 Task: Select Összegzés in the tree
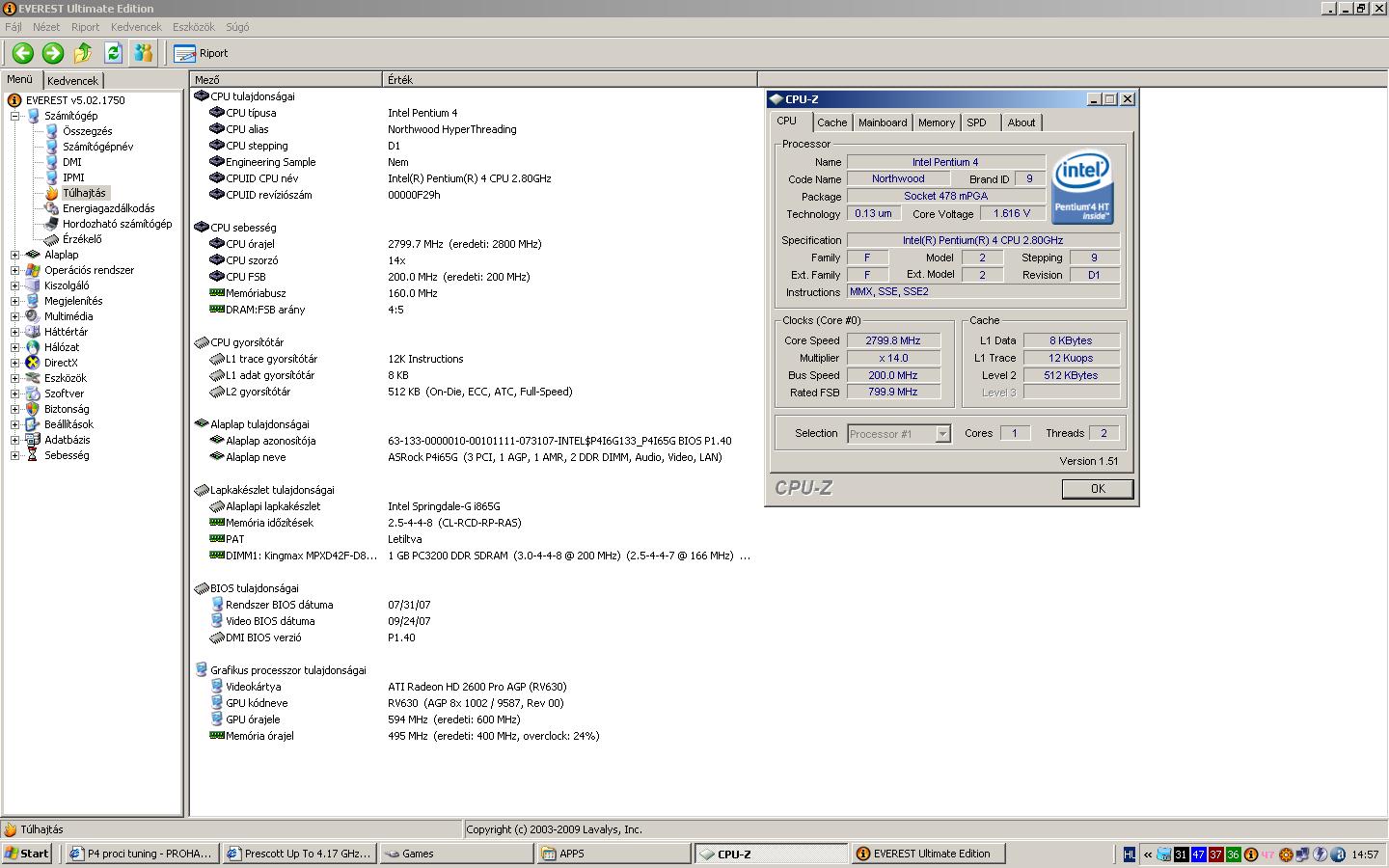point(87,131)
